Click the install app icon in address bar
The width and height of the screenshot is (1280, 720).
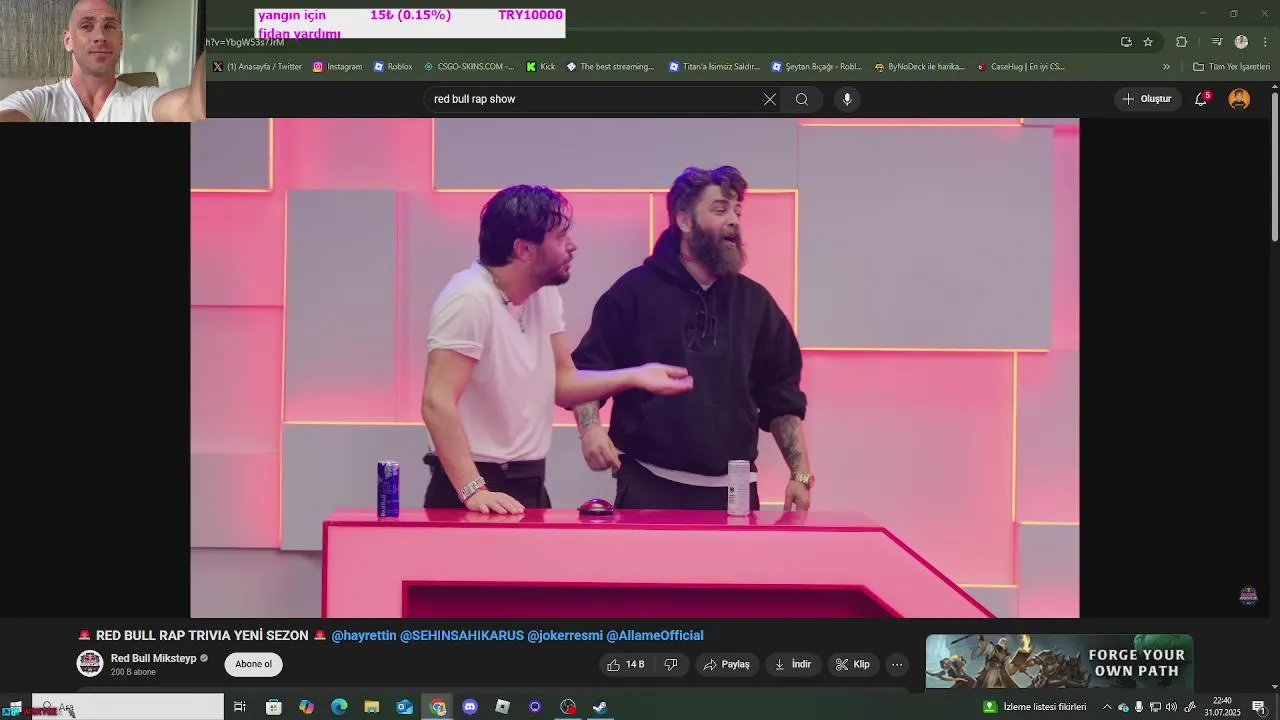click(x=1126, y=42)
